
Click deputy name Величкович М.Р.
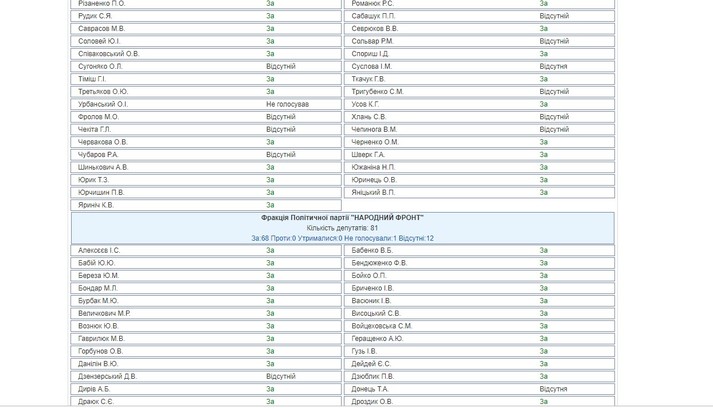pyautogui.click(x=104, y=314)
